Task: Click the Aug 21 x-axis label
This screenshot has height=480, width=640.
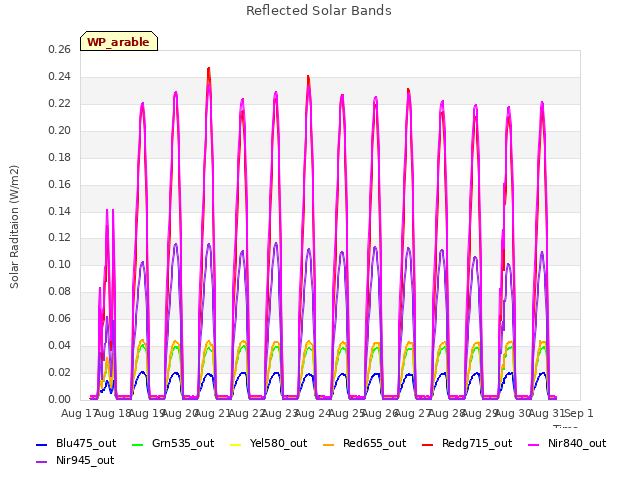Action: (212, 413)
